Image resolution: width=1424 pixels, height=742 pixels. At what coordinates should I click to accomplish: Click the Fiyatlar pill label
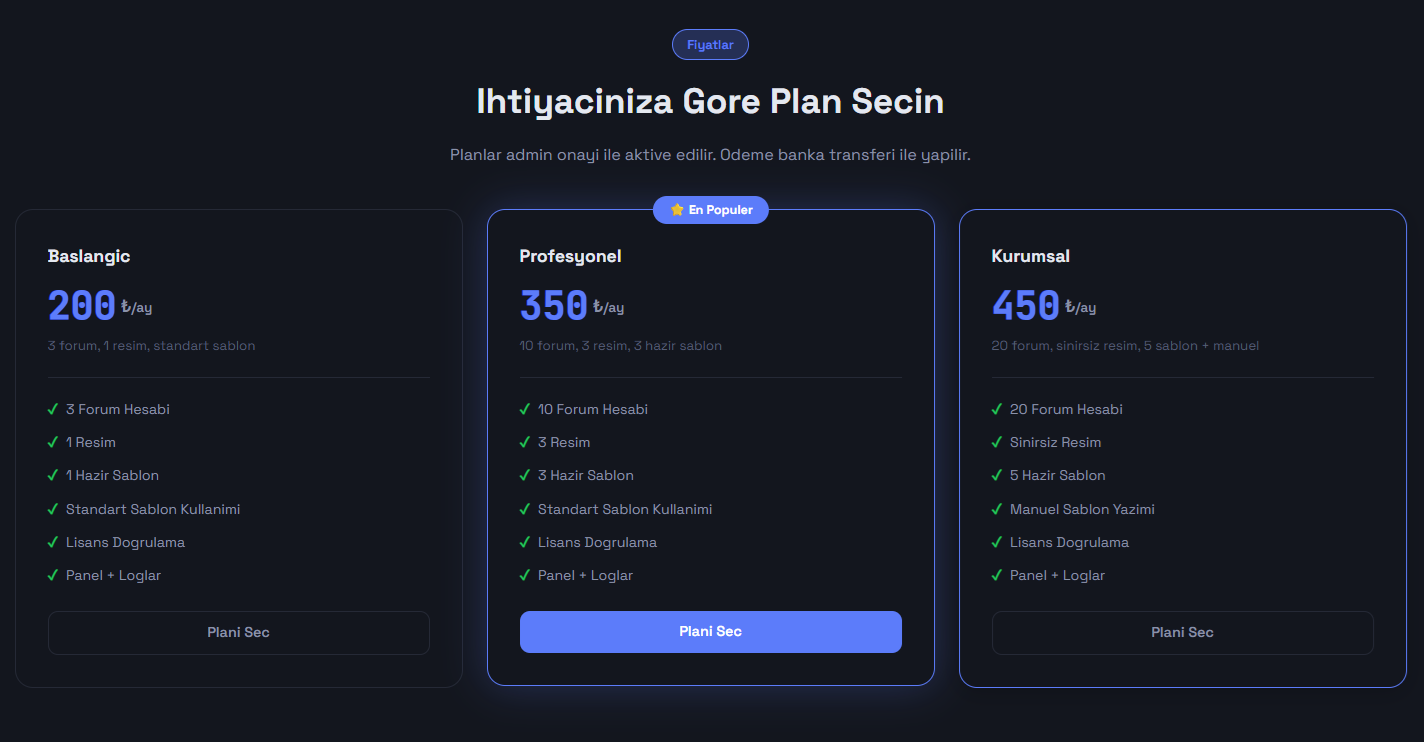[x=711, y=45]
